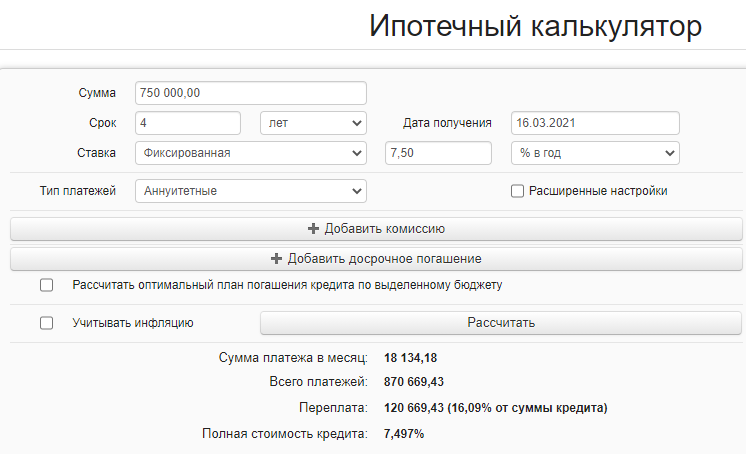Open the rate period dropdown % в год
Image resolution: width=746 pixels, height=454 pixels.
tap(595, 153)
